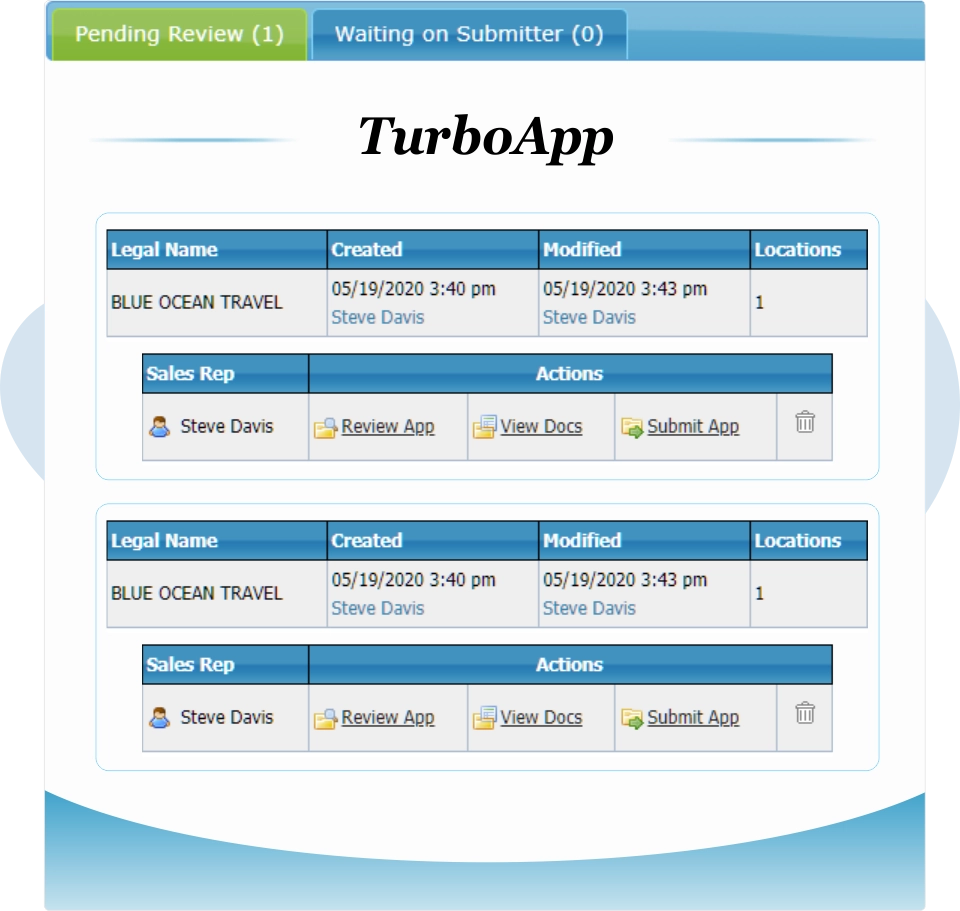
Task: Open the Review App link in the second card
Action: click(x=388, y=717)
